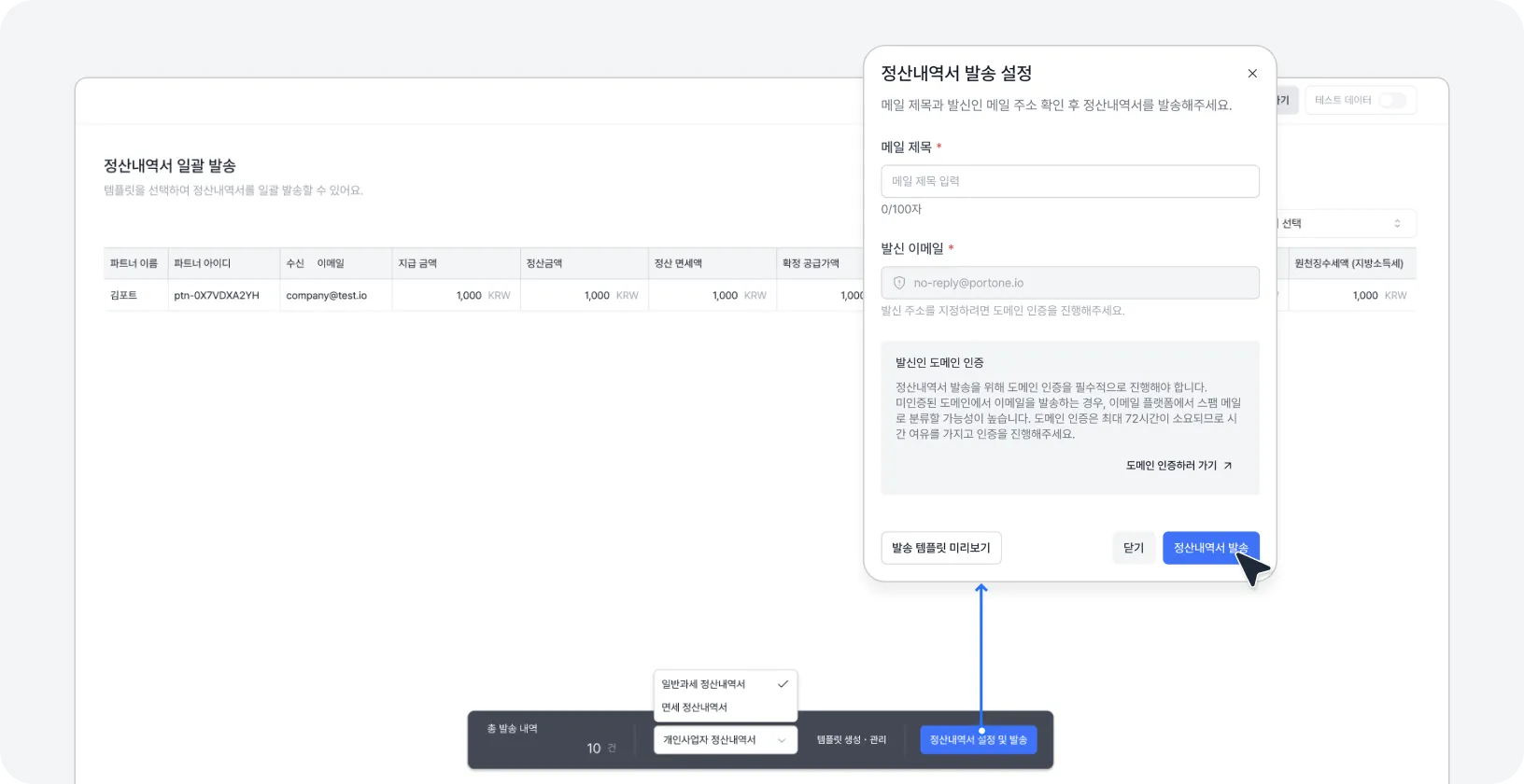
Task: Click the 닫기 button
Action: 1133,548
